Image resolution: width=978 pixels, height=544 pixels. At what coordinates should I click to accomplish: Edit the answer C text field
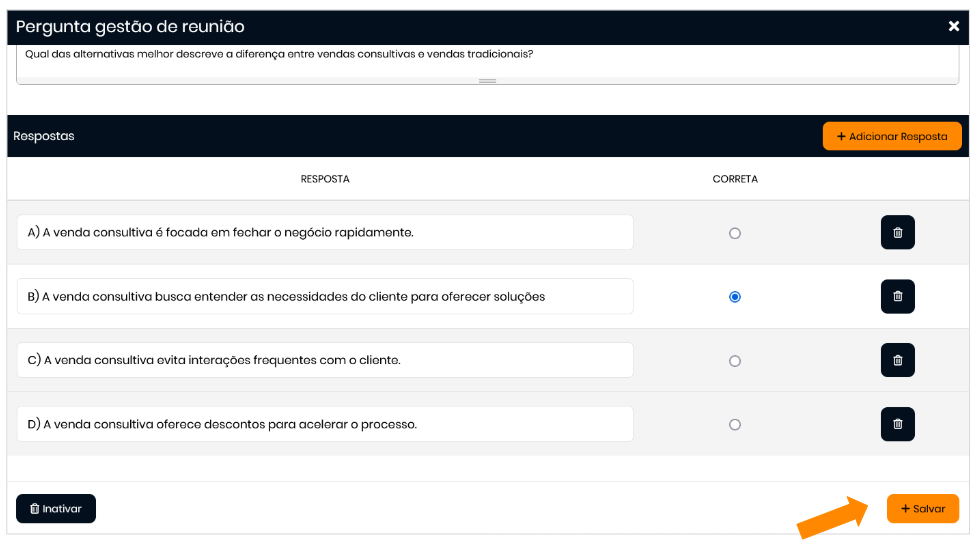click(325, 360)
